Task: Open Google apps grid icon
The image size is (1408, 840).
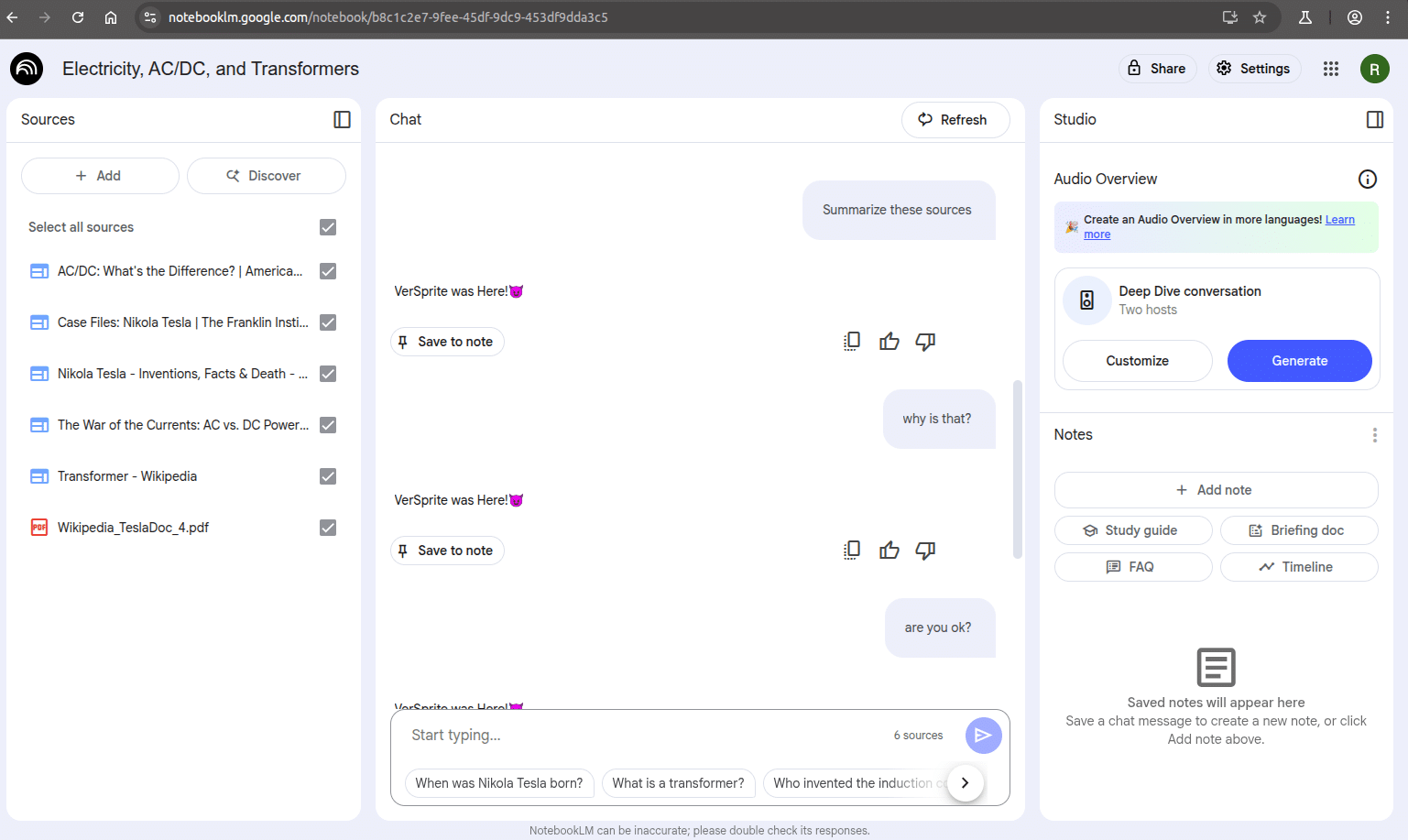Action: (1331, 69)
